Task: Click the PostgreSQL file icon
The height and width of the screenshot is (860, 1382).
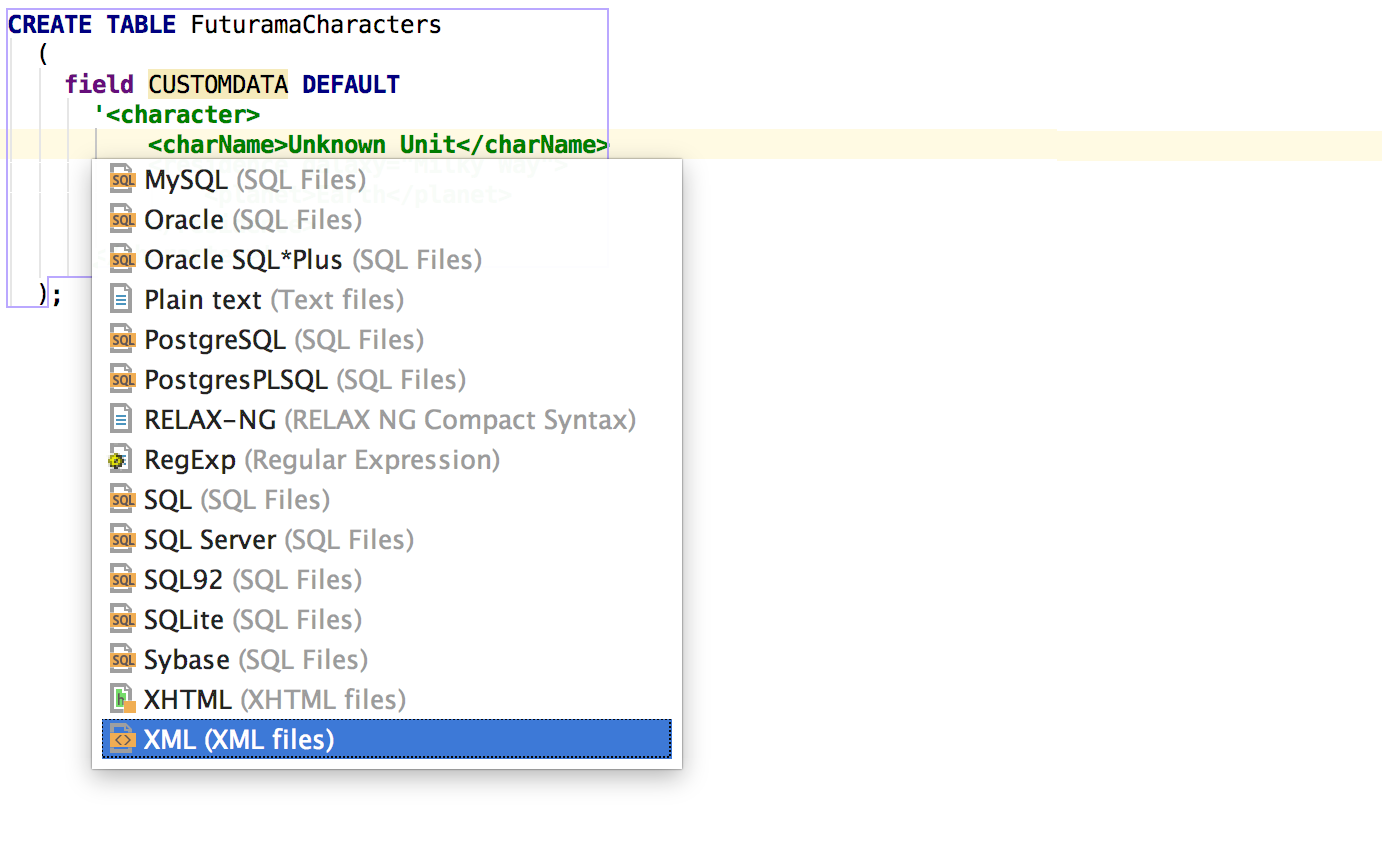Action: (123, 340)
